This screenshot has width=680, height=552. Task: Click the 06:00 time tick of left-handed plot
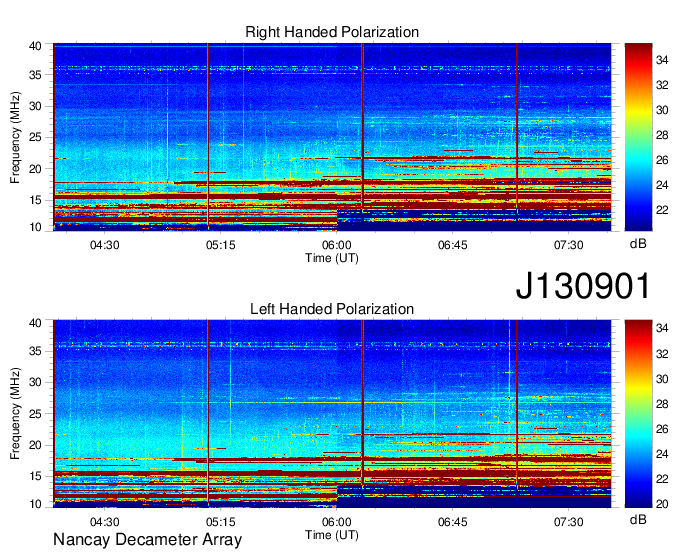point(337,522)
